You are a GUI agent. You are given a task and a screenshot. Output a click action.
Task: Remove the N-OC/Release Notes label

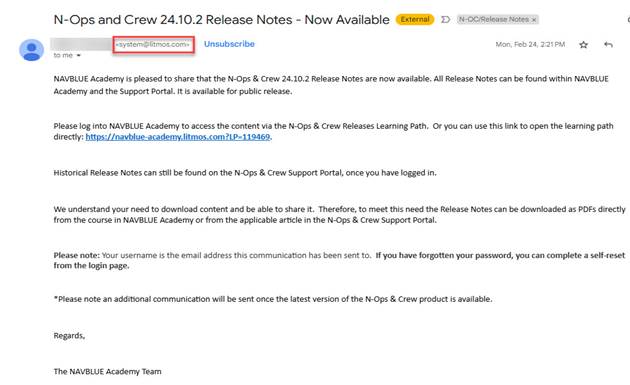(x=534, y=20)
